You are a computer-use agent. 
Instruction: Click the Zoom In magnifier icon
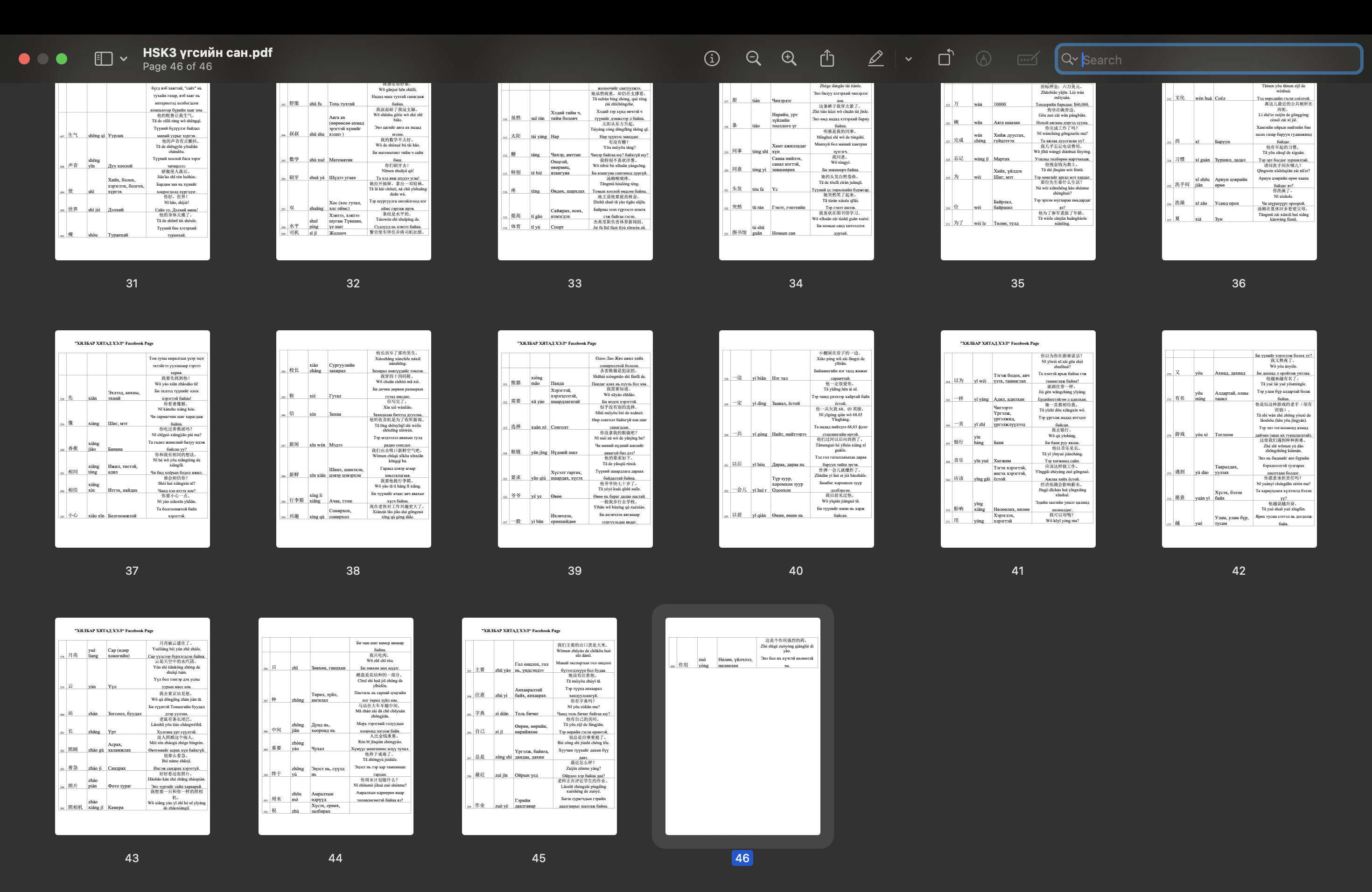pyautogui.click(x=789, y=58)
